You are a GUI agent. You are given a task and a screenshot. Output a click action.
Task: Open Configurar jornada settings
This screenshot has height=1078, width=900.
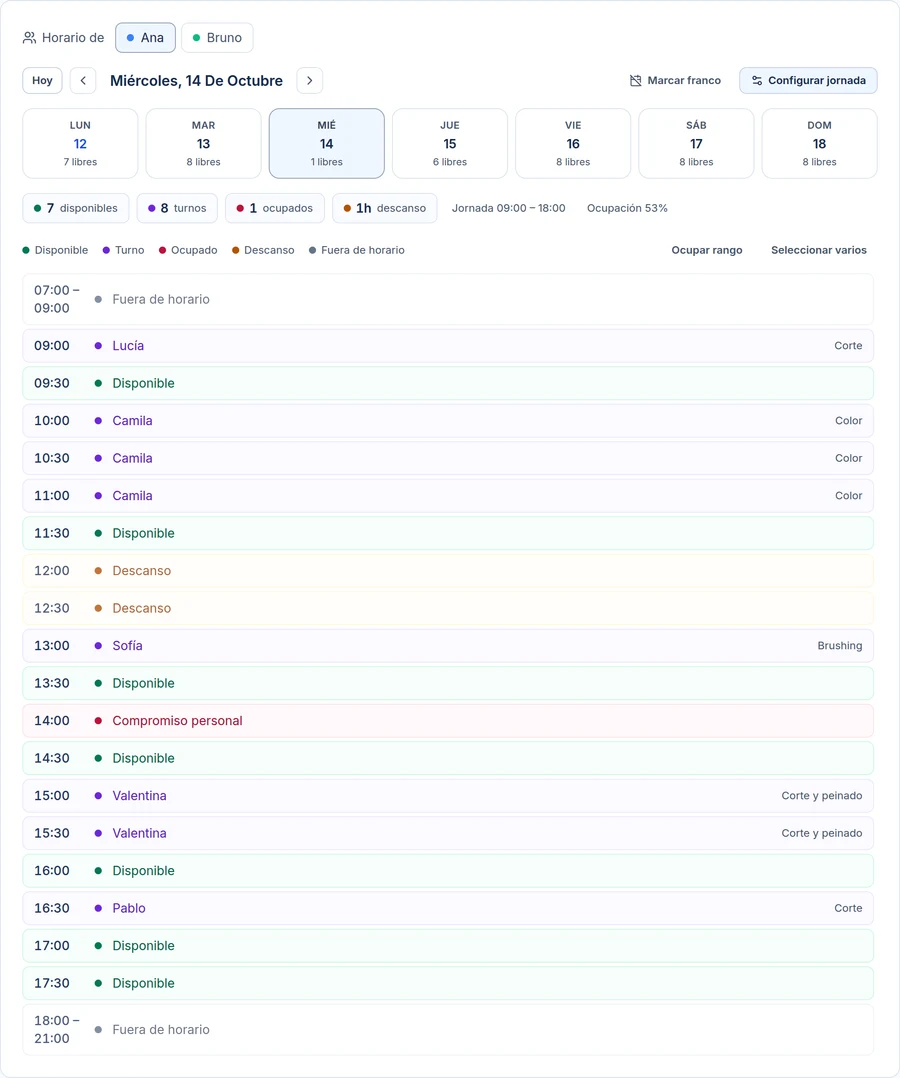[809, 80]
